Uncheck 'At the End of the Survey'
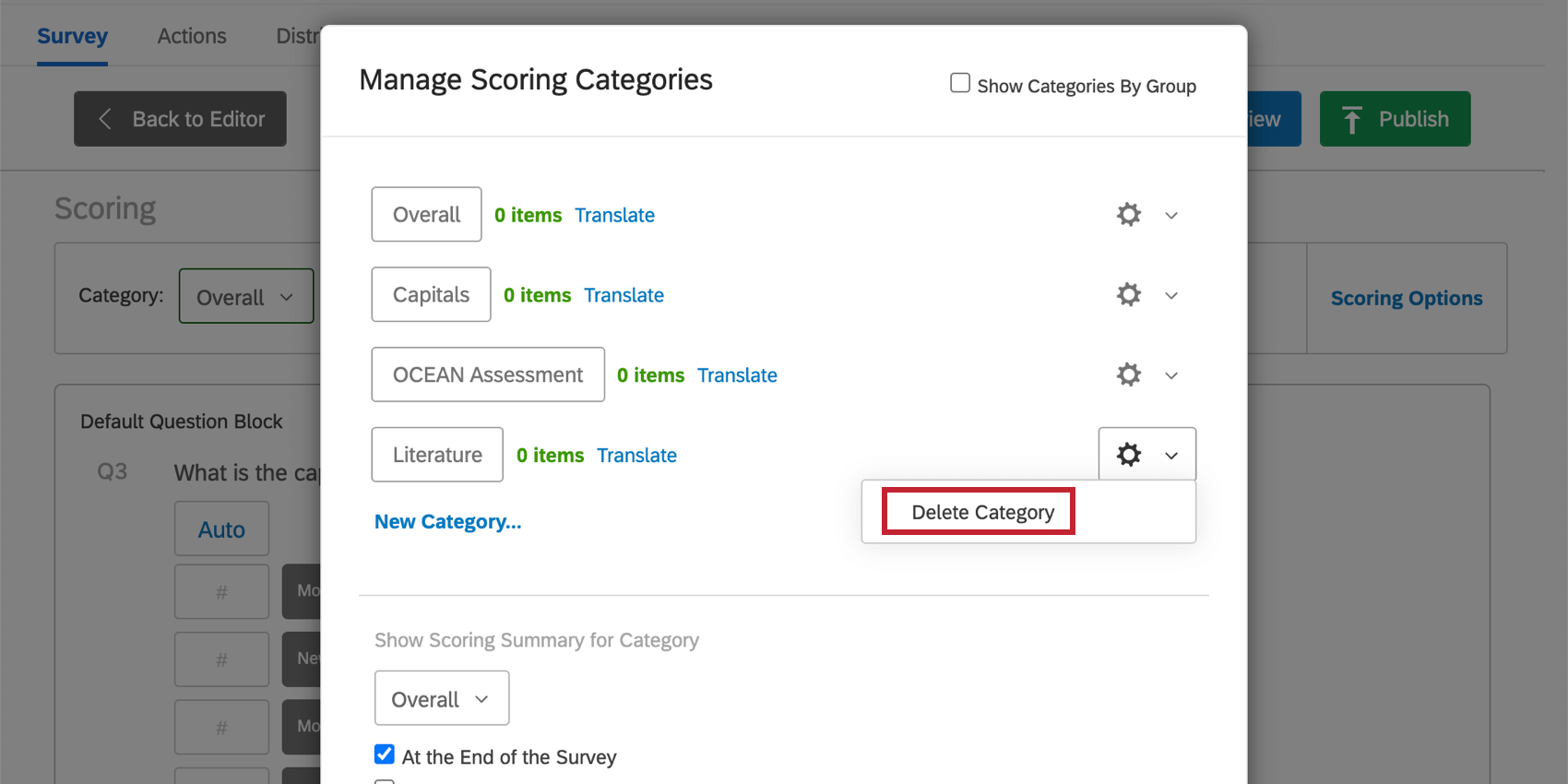This screenshot has width=1568, height=784. coord(384,754)
